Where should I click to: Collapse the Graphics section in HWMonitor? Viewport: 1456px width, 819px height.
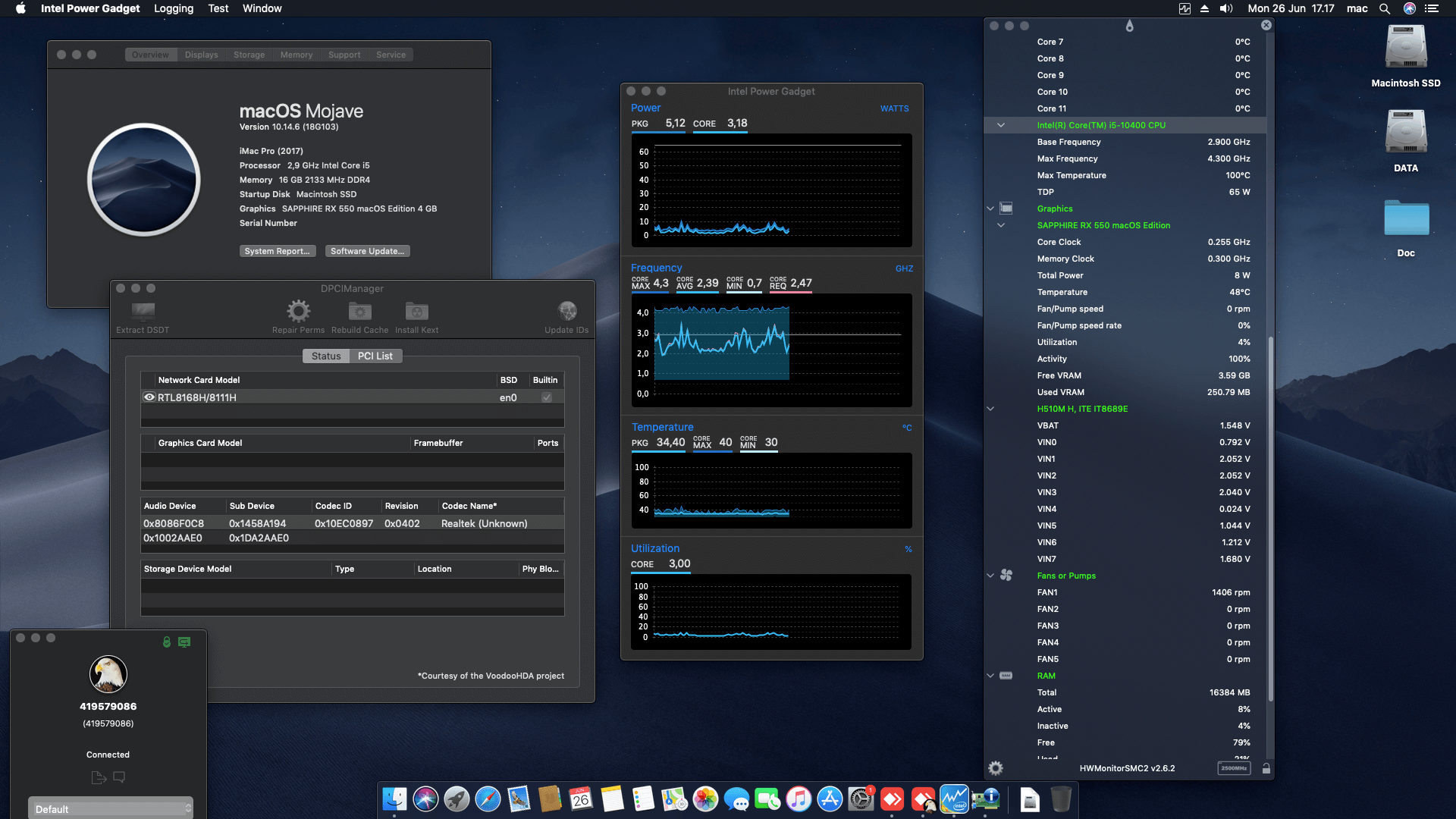990,209
